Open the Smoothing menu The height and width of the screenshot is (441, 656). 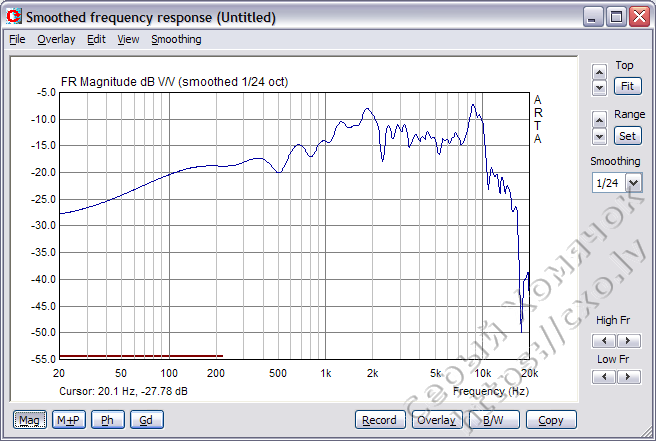(x=176, y=39)
